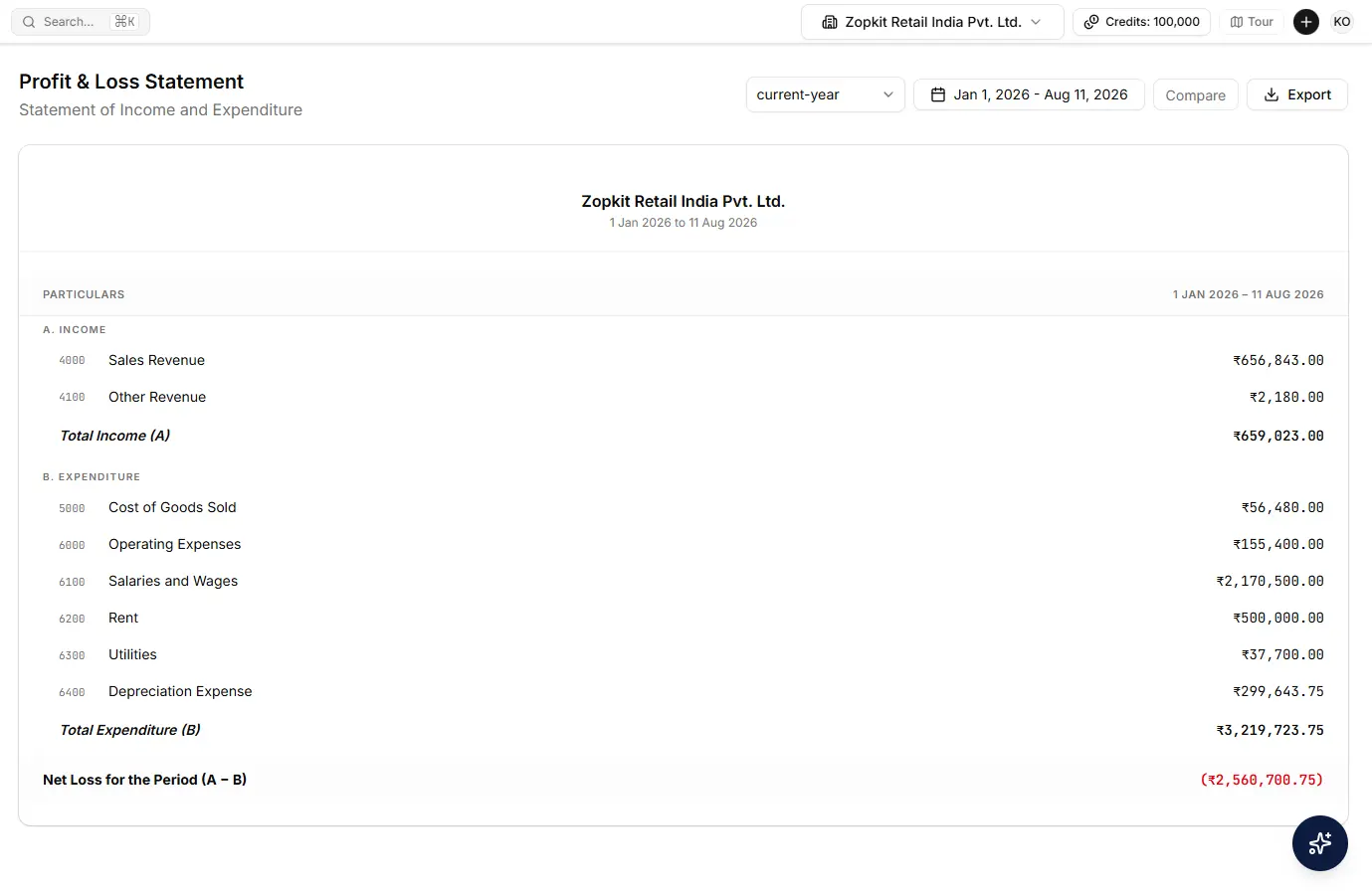Click the search magnifier icon
The width and height of the screenshot is (1372, 895).
(x=29, y=22)
